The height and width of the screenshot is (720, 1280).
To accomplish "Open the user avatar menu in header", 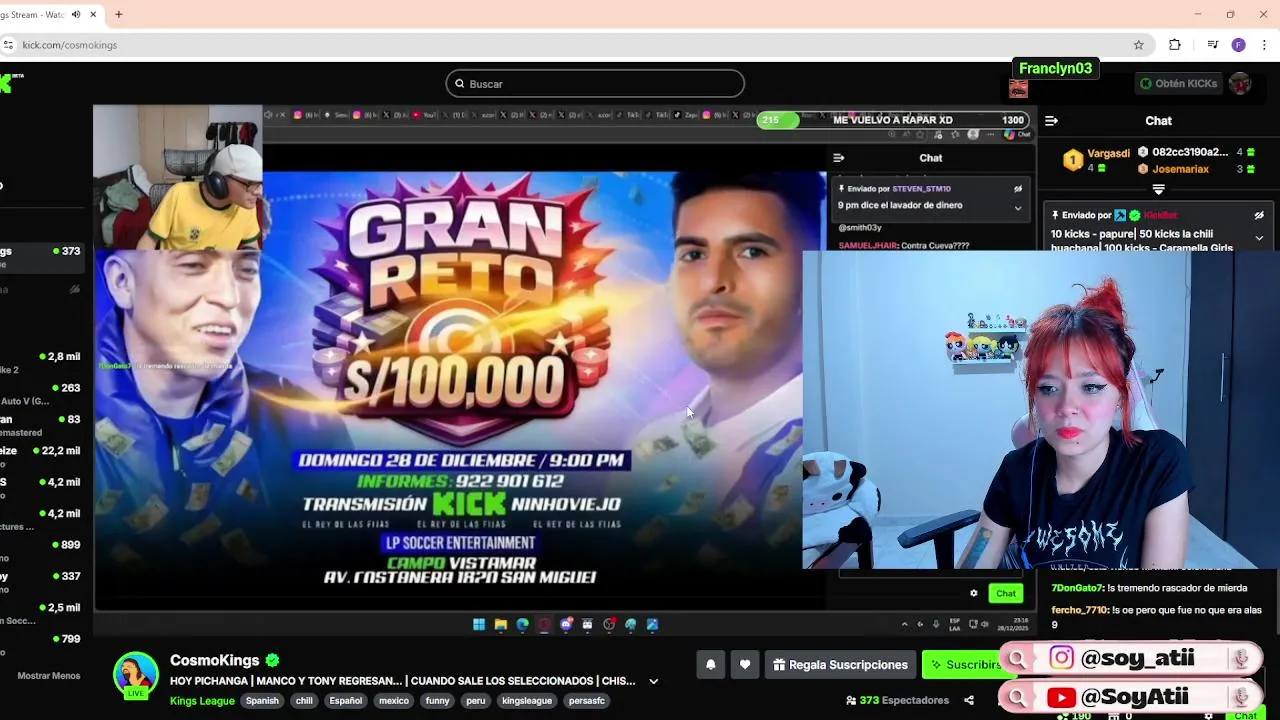I will pos(1240,83).
